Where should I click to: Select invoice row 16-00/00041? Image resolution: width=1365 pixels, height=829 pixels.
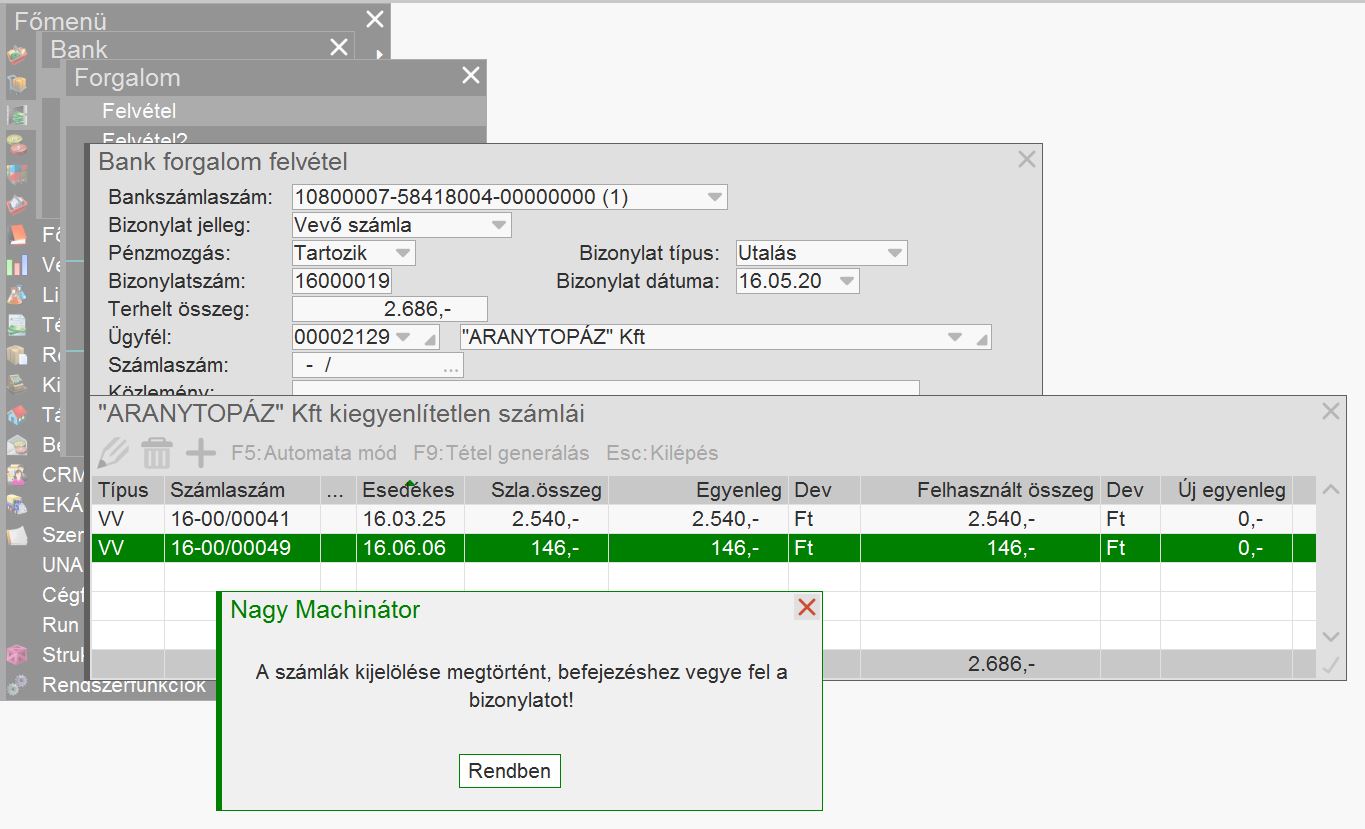pyautogui.click(x=704, y=519)
